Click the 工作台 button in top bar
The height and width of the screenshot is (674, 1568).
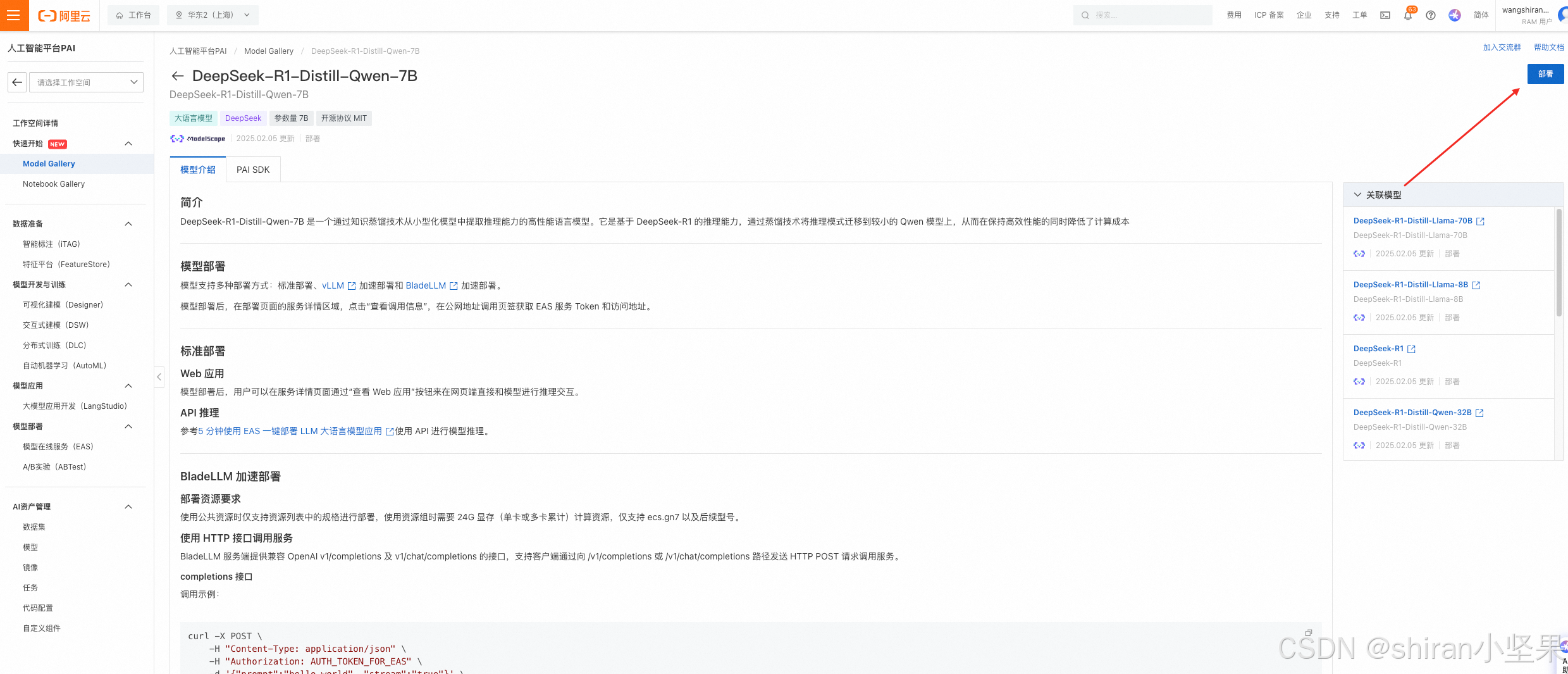(x=133, y=15)
